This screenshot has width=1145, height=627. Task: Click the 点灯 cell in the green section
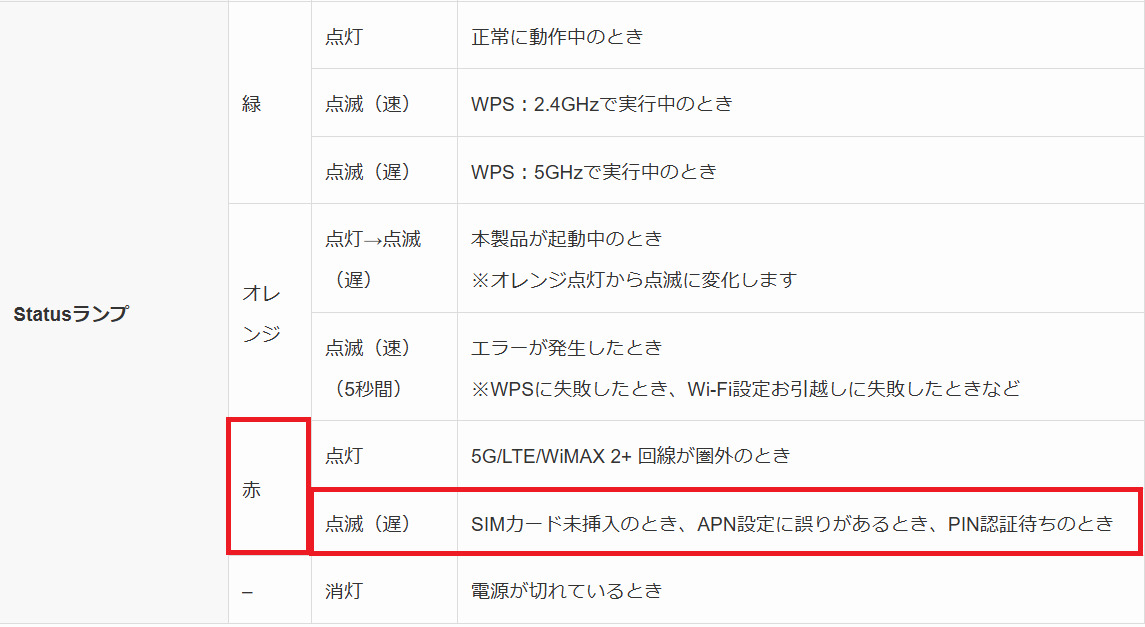click(384, 36)
